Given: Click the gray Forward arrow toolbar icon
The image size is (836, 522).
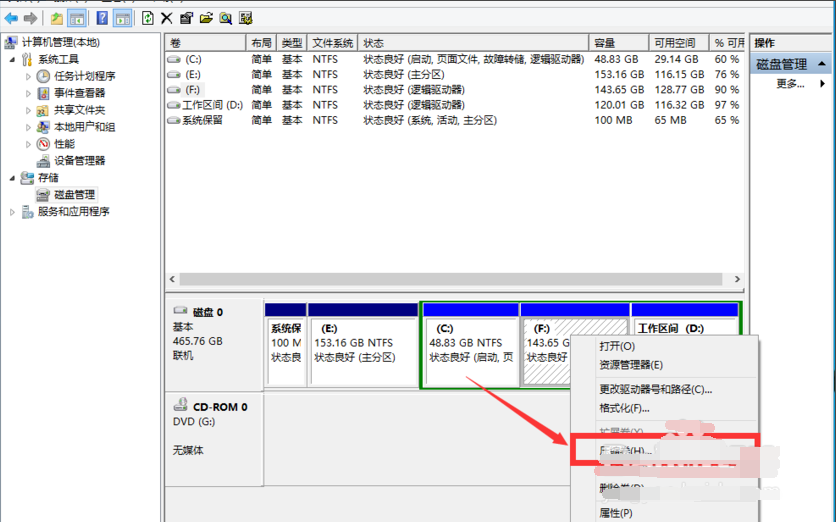Looking at the screenshot, I should (30, 19).
